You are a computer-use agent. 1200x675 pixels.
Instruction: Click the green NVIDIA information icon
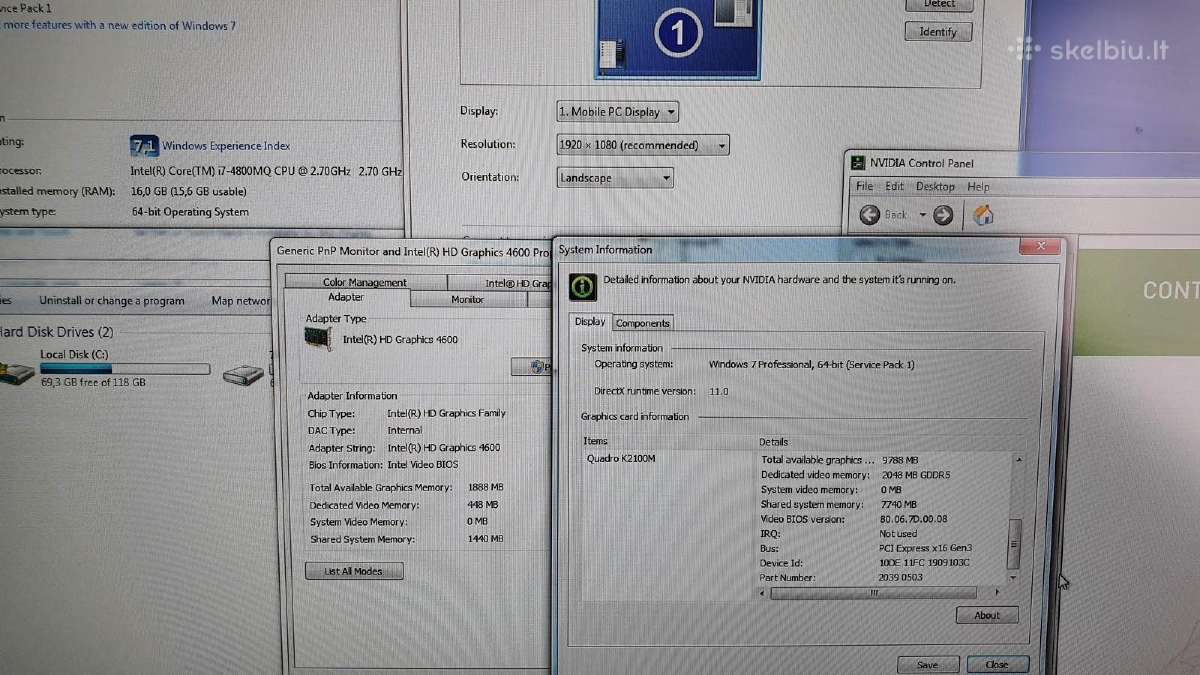582,287
